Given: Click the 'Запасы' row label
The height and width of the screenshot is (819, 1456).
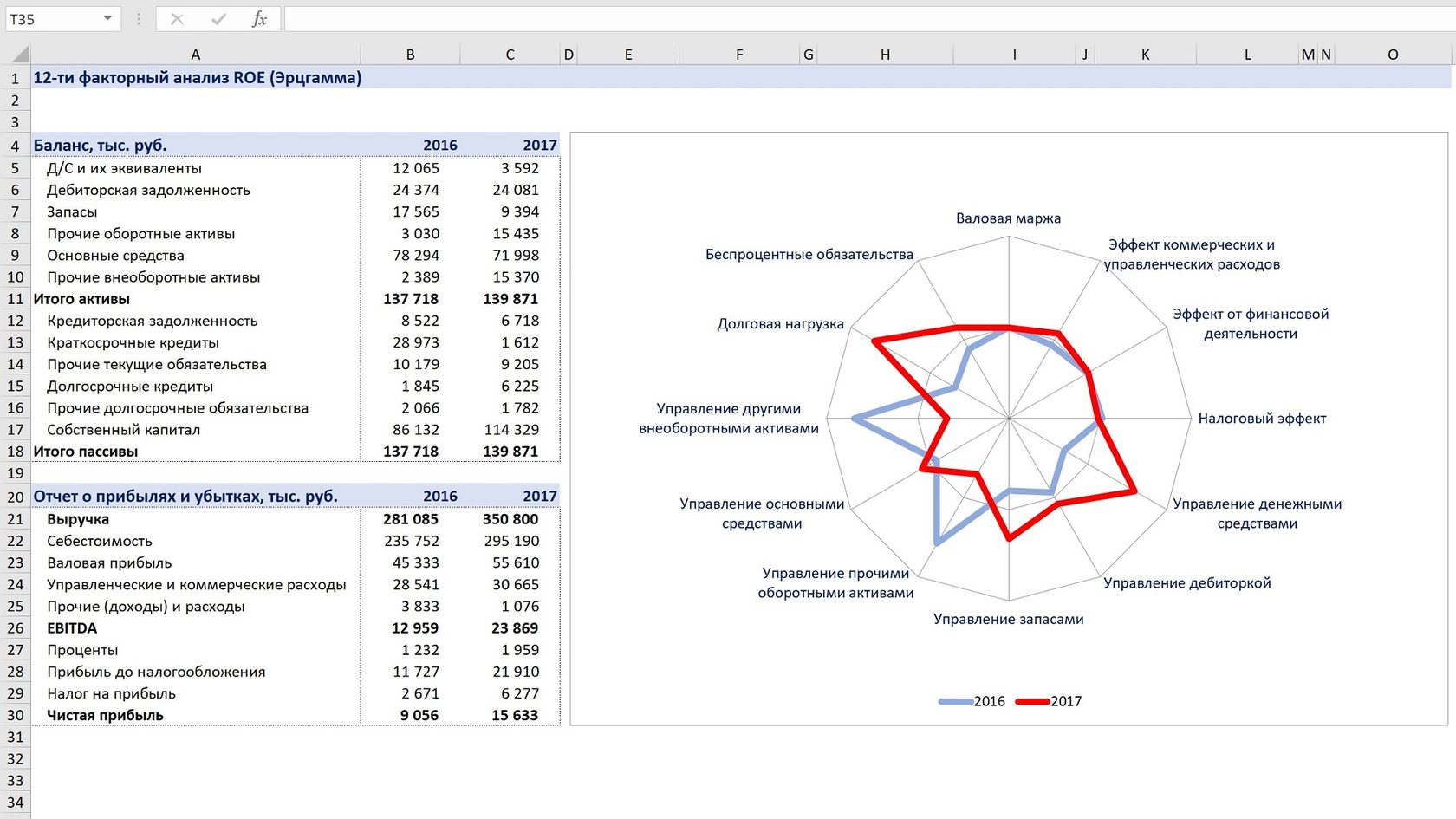Looking at the screenshot, I should click(x=72, y=211).
